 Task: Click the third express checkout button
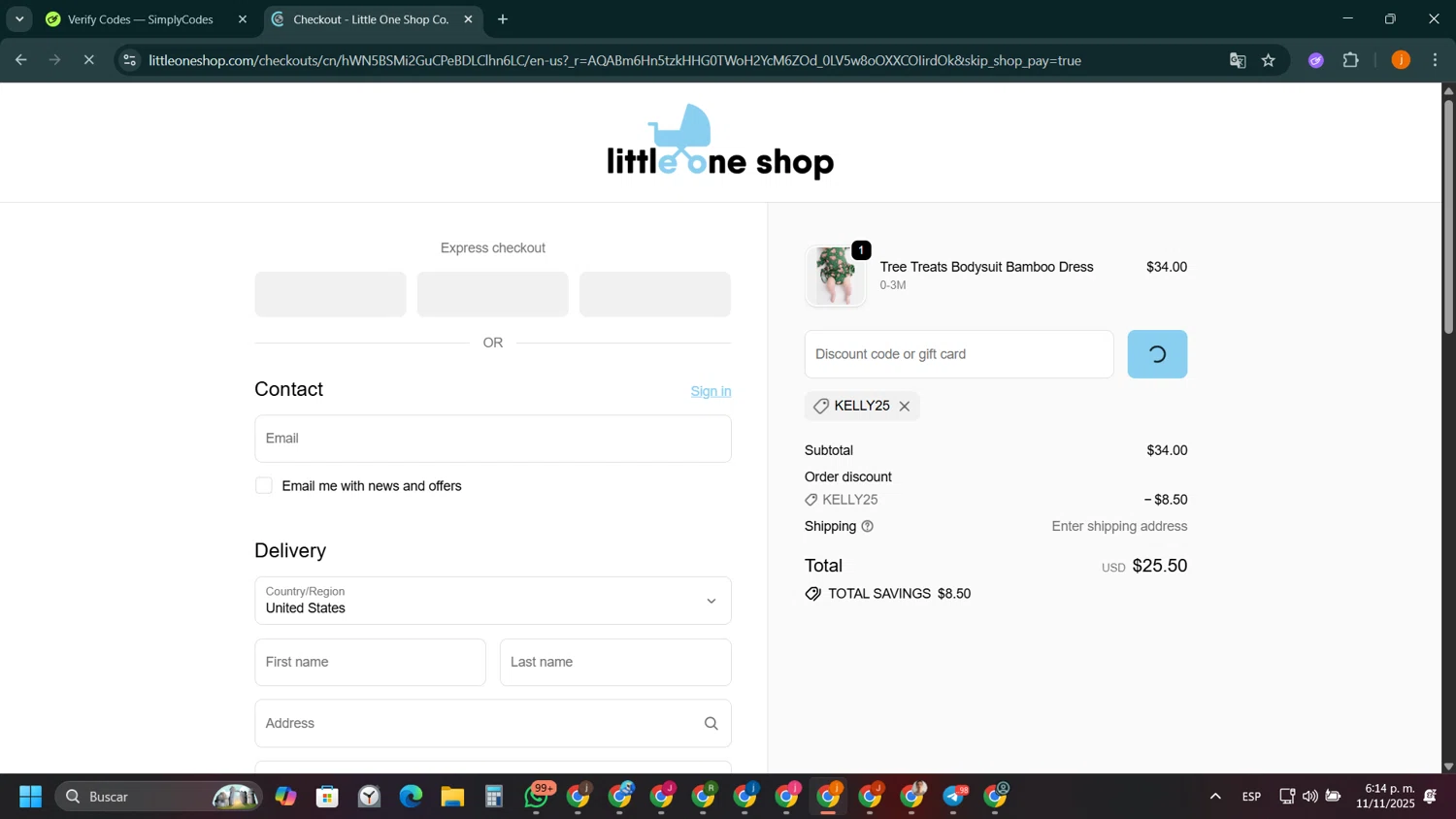click(655, 294)
